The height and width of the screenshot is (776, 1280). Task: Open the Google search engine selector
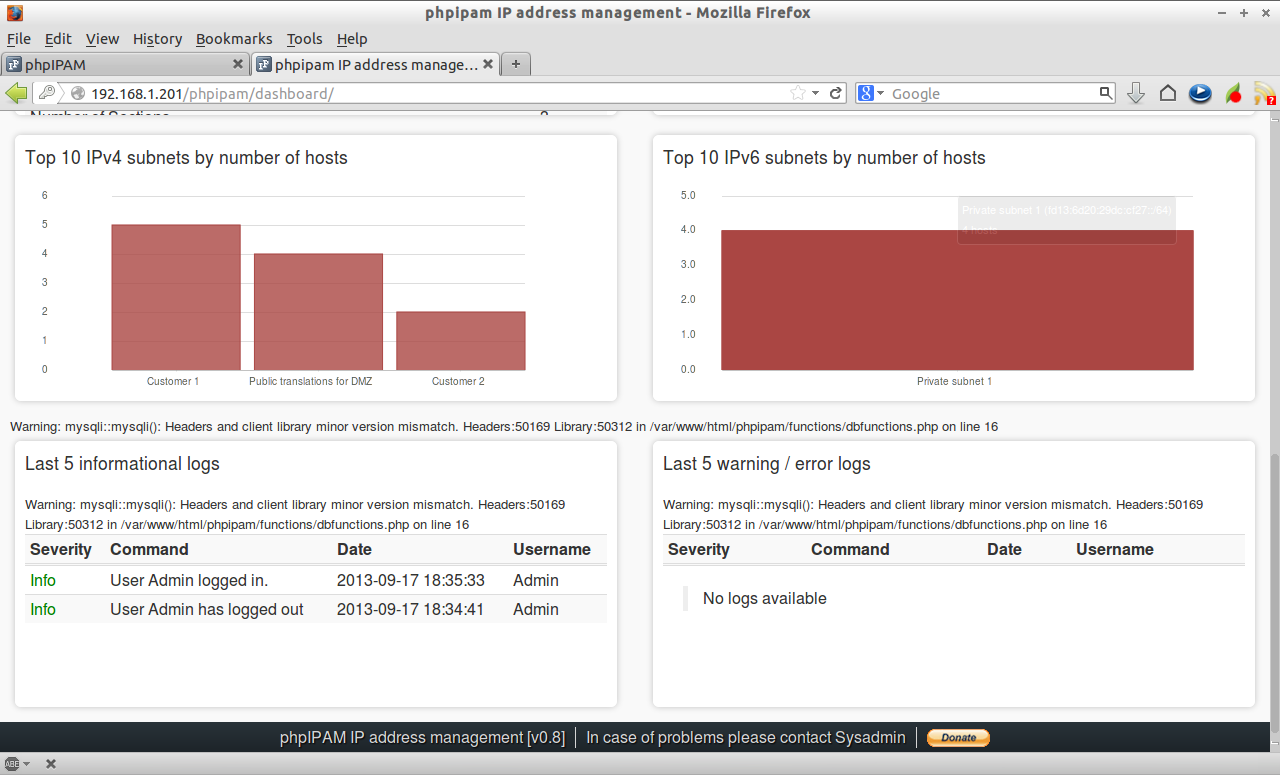coord(871,93)
